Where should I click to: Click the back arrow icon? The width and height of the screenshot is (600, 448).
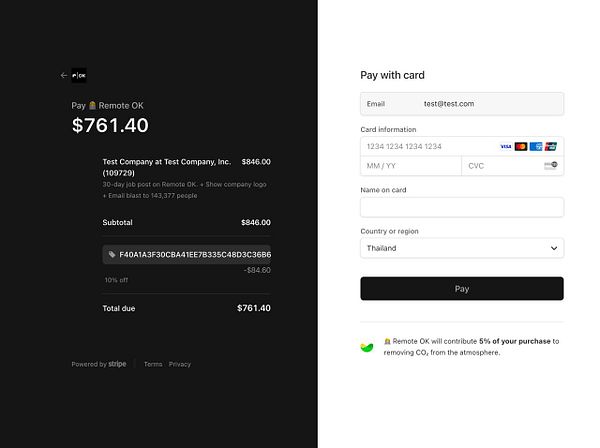pyautogui.click(x=64, y=75)
